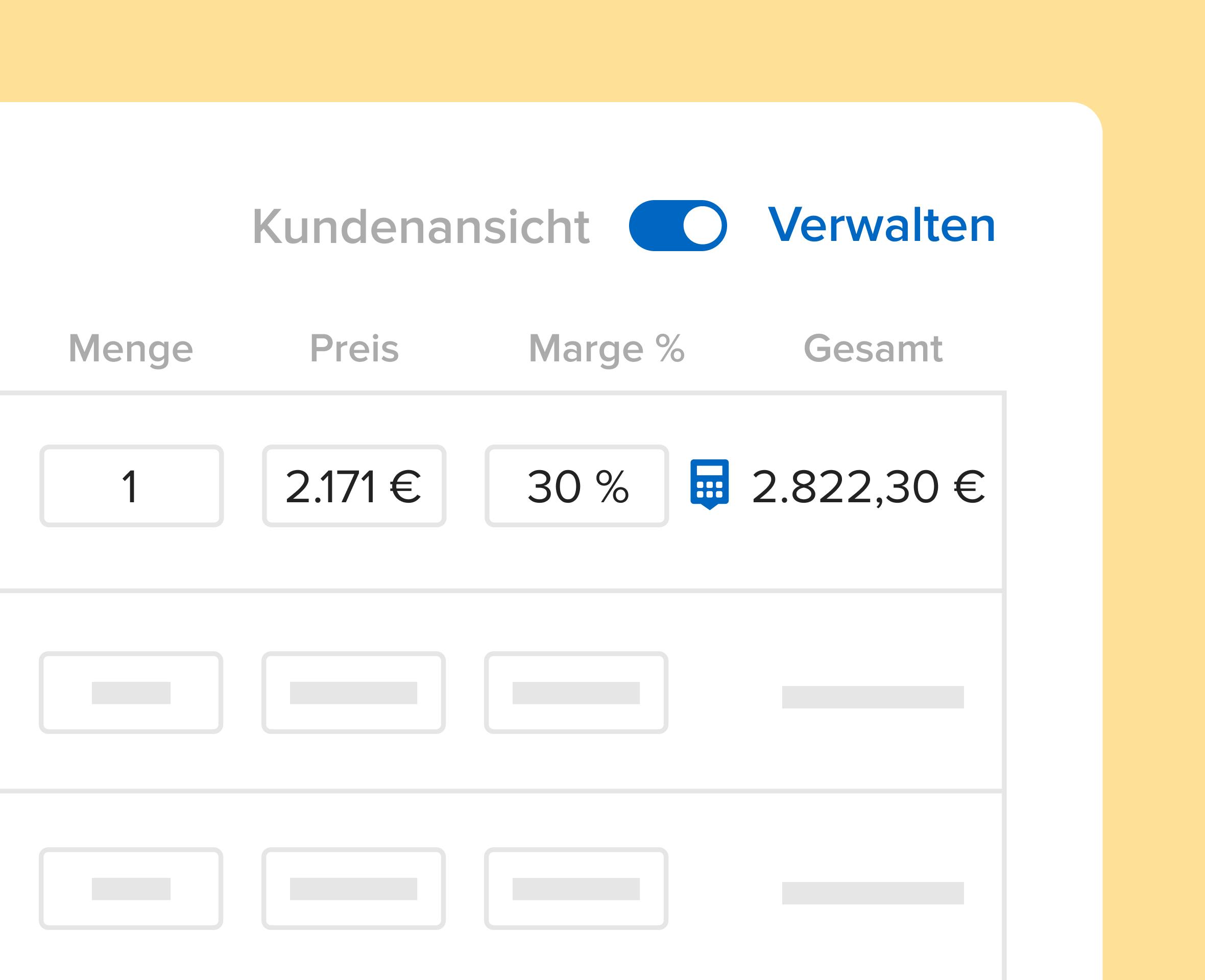Click the second row's Preis field
This screenshot has width=1205, height=980.
tap(353, 693)
